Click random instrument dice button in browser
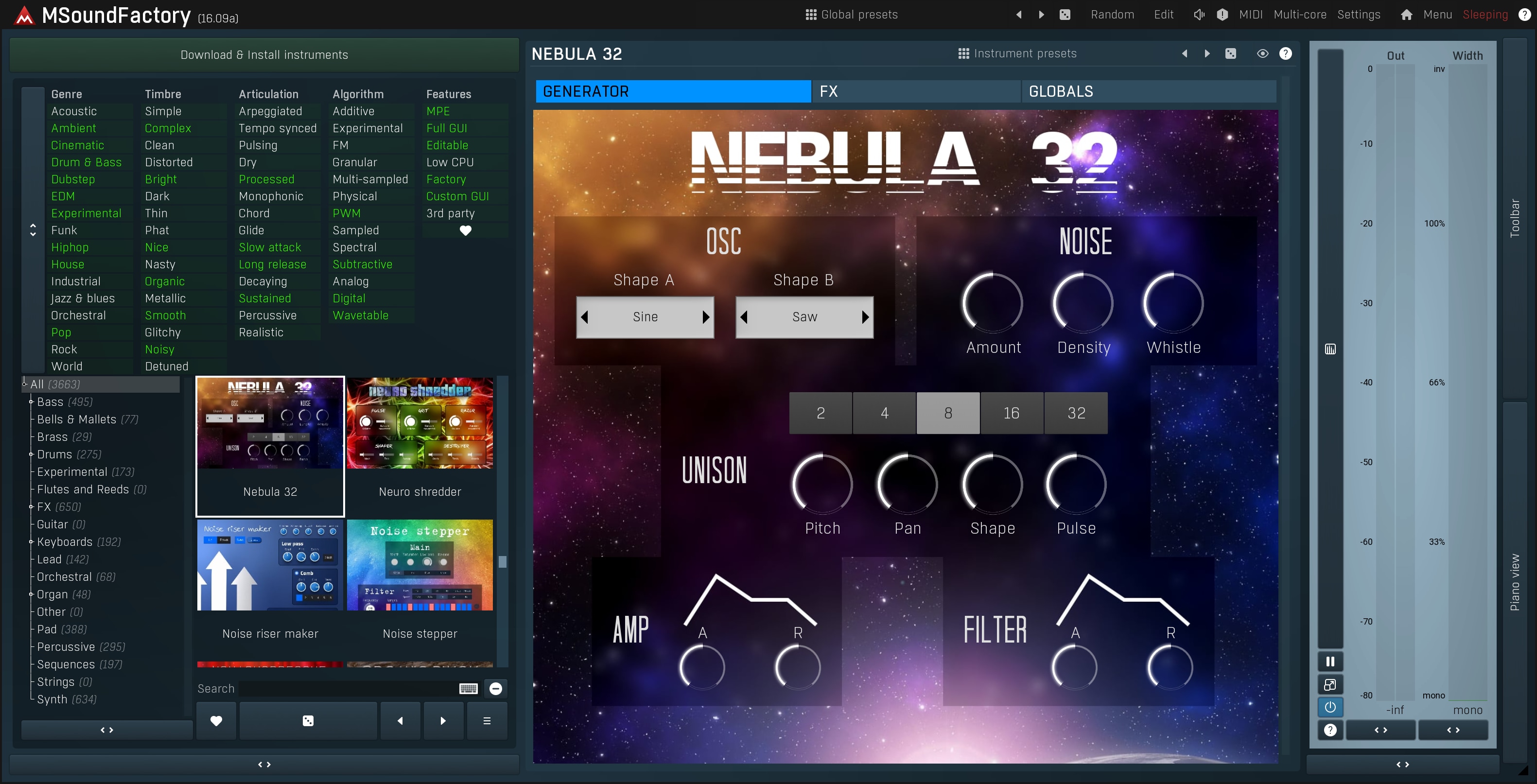1537x784 pixels. [x=308, y=721]
